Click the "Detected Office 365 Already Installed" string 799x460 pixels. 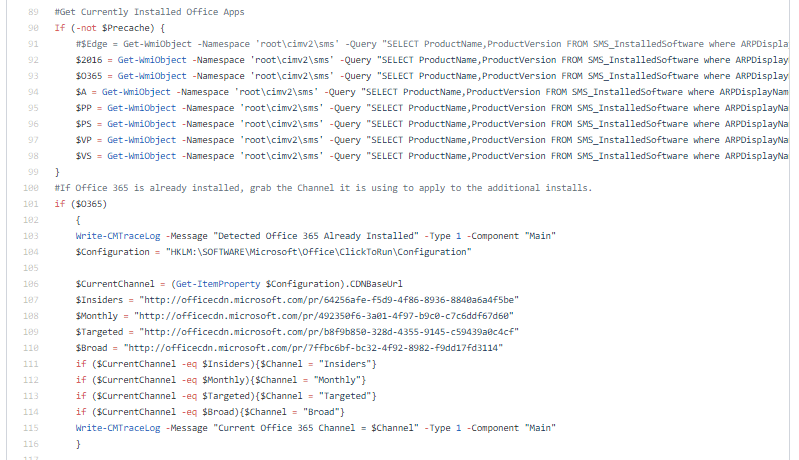pyautogui.click(x=312, y=236)
